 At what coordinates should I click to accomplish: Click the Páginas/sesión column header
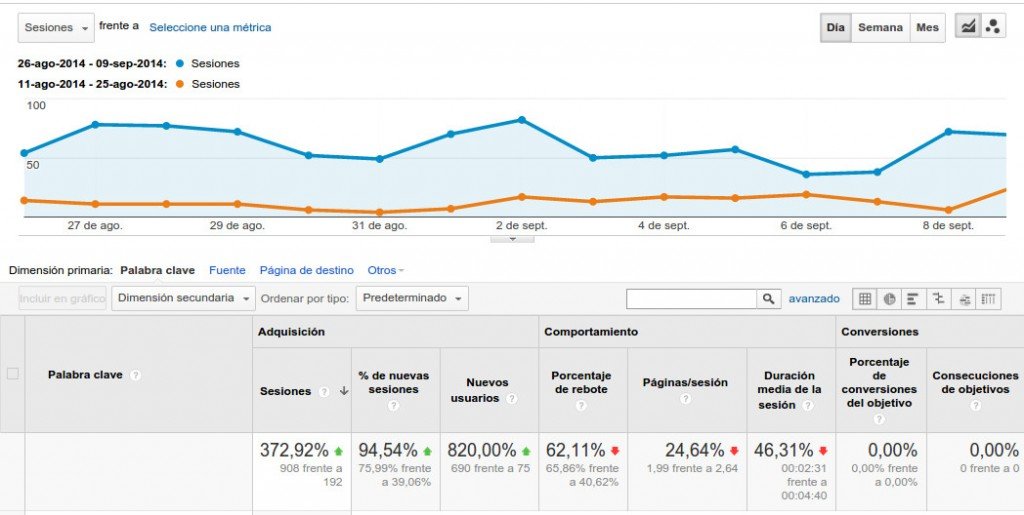[x=686, y=390]
